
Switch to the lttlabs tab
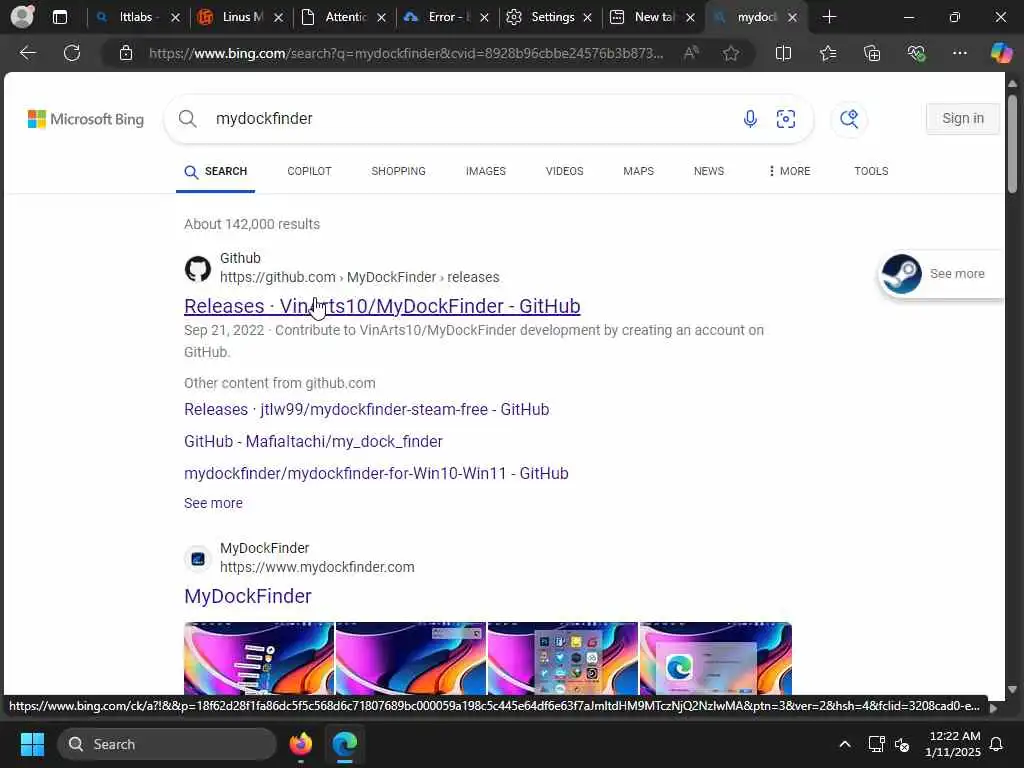[136, 17]
